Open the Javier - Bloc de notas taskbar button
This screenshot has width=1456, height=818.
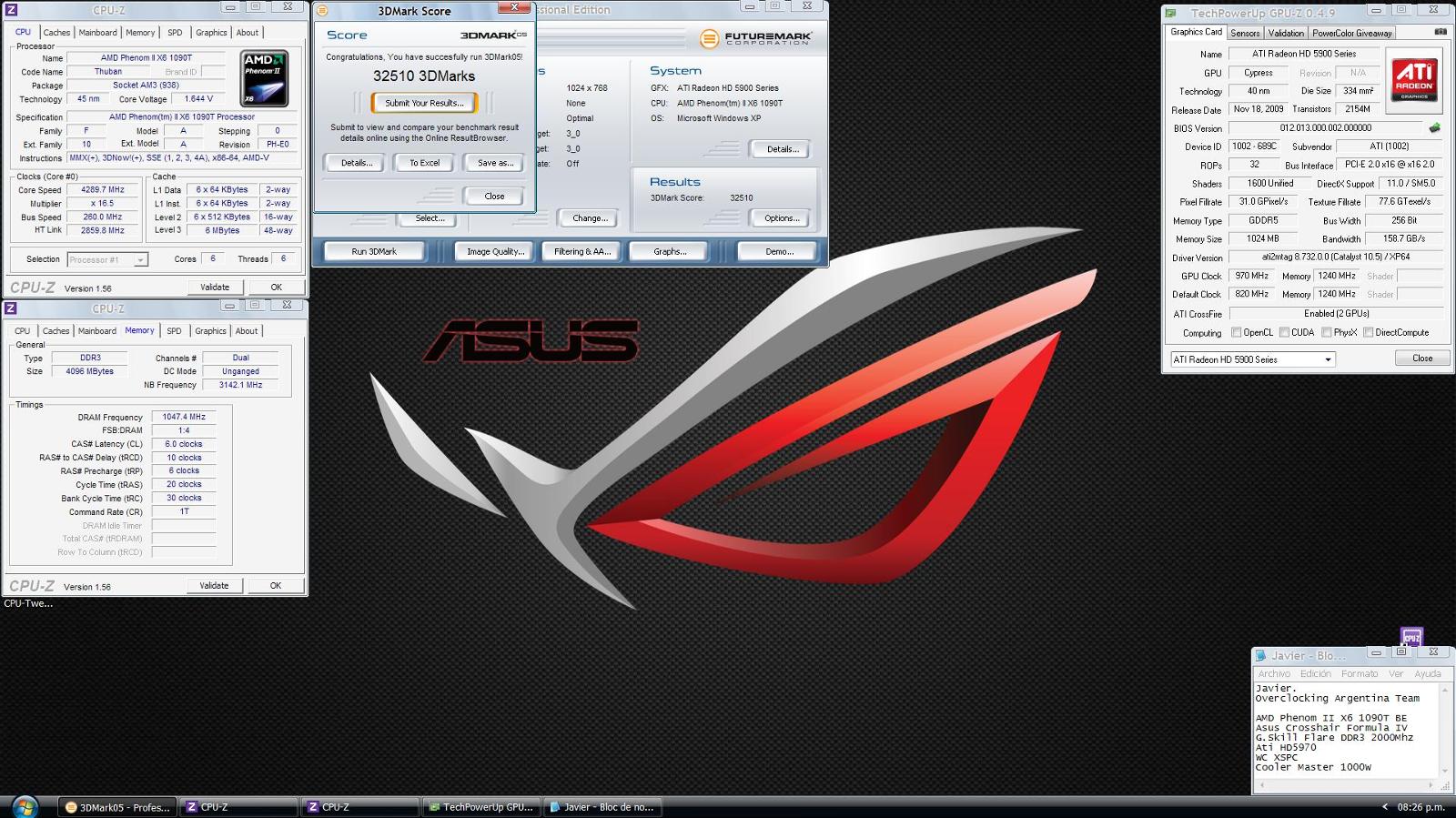(x=602, y=807)
